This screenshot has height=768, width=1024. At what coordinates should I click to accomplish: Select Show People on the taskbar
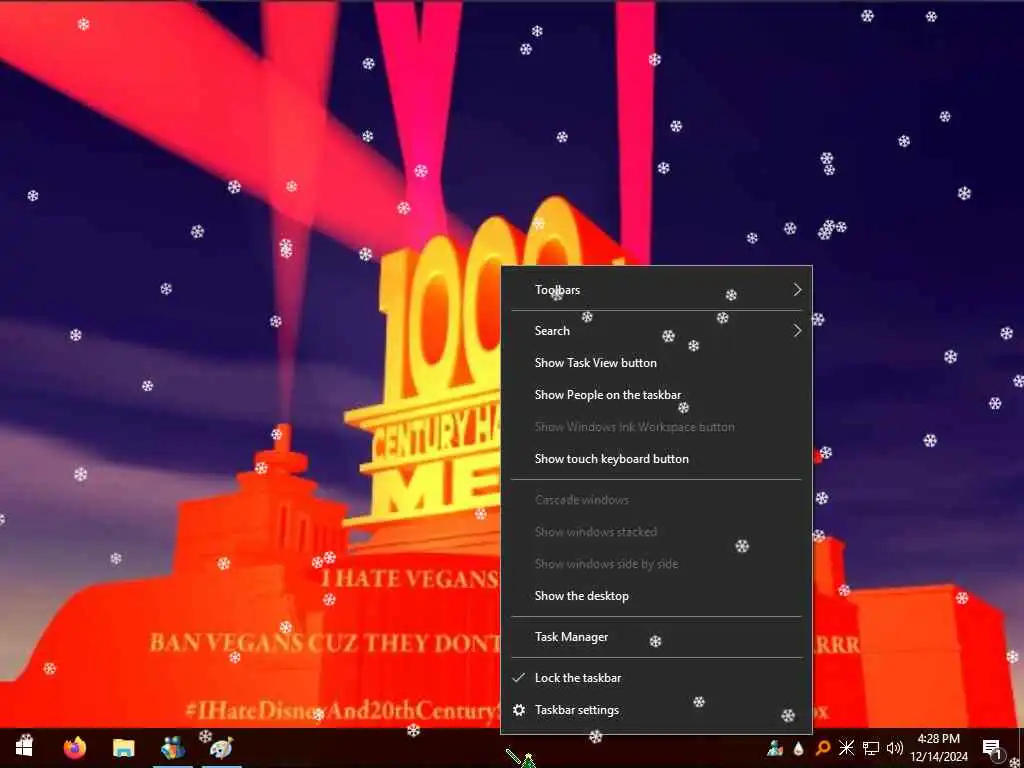(x=656, y=395)
